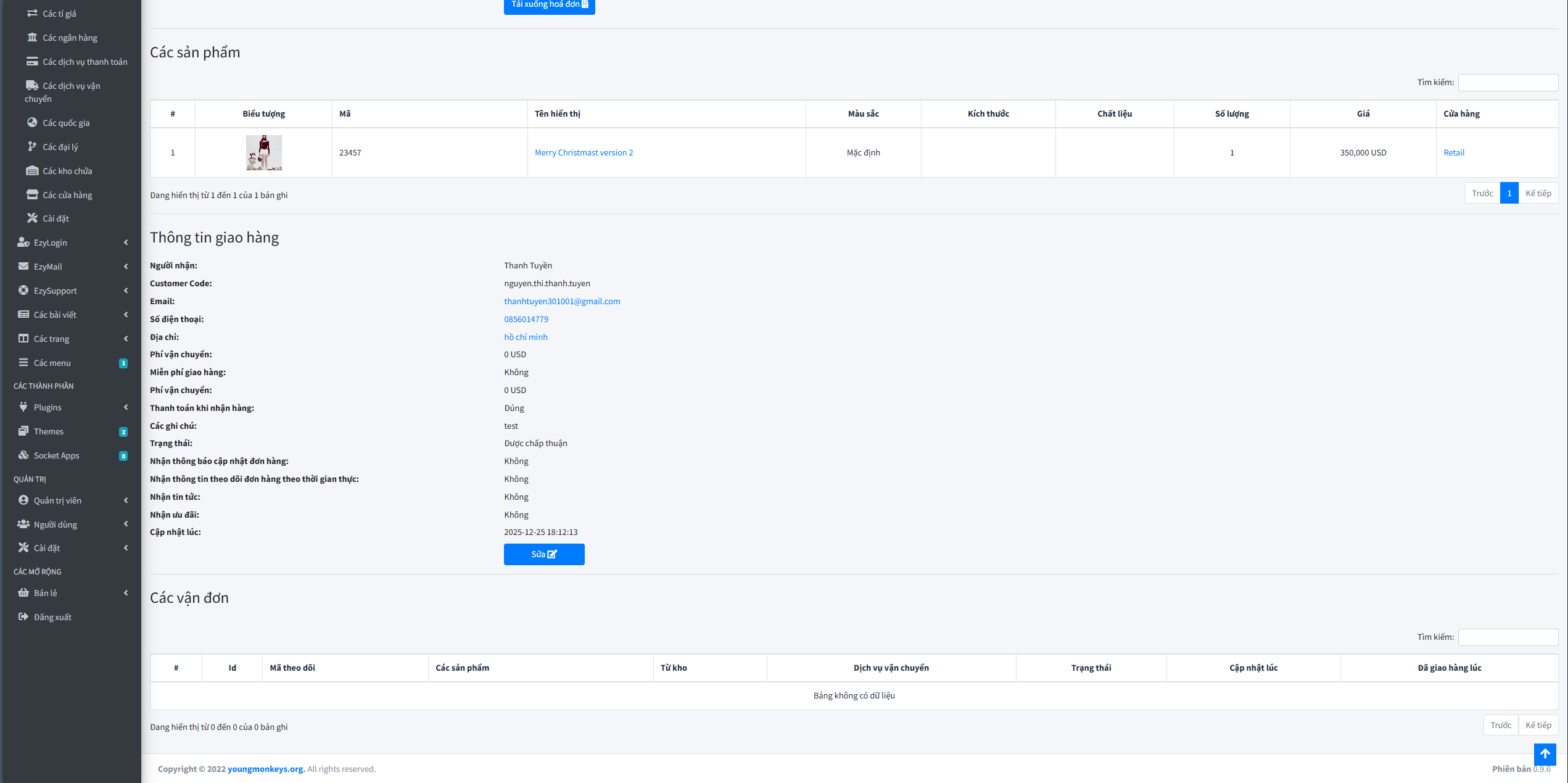The image size is (1568, 783).
Task: Click the plug icon for Plugins
Action: (23, 407)
